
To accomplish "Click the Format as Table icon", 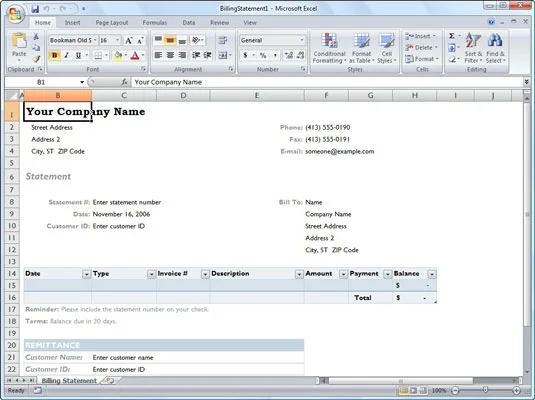I will 361,48.
